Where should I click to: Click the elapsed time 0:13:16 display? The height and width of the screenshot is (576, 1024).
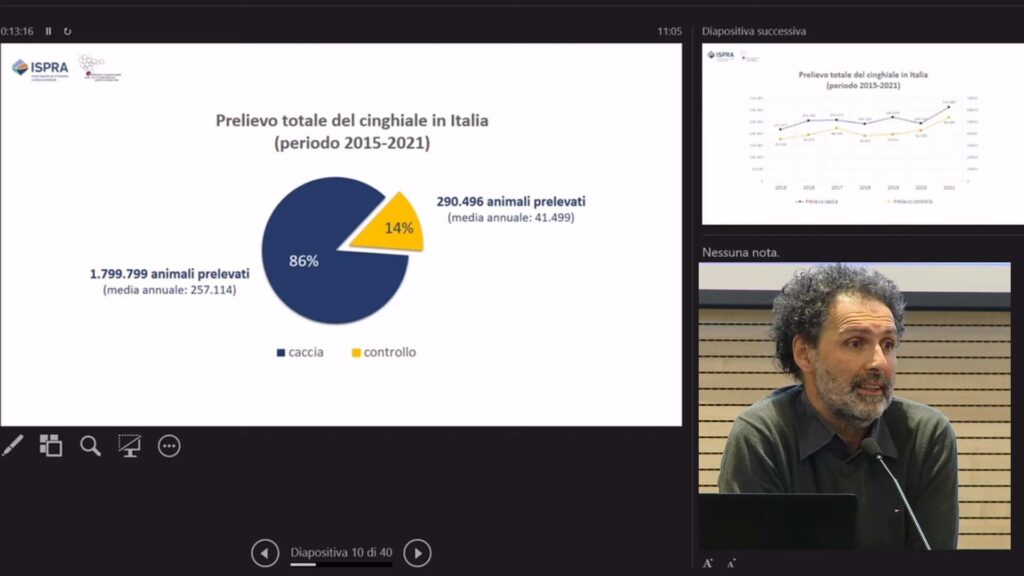[17, 31]
